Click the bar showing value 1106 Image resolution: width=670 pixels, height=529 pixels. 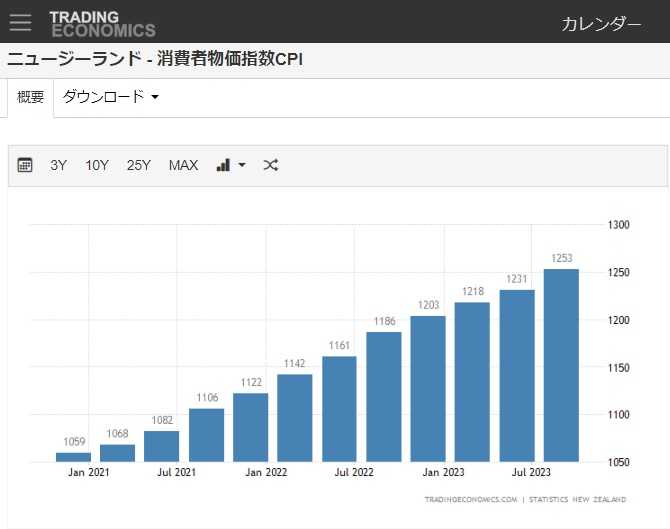coord(206,435)
